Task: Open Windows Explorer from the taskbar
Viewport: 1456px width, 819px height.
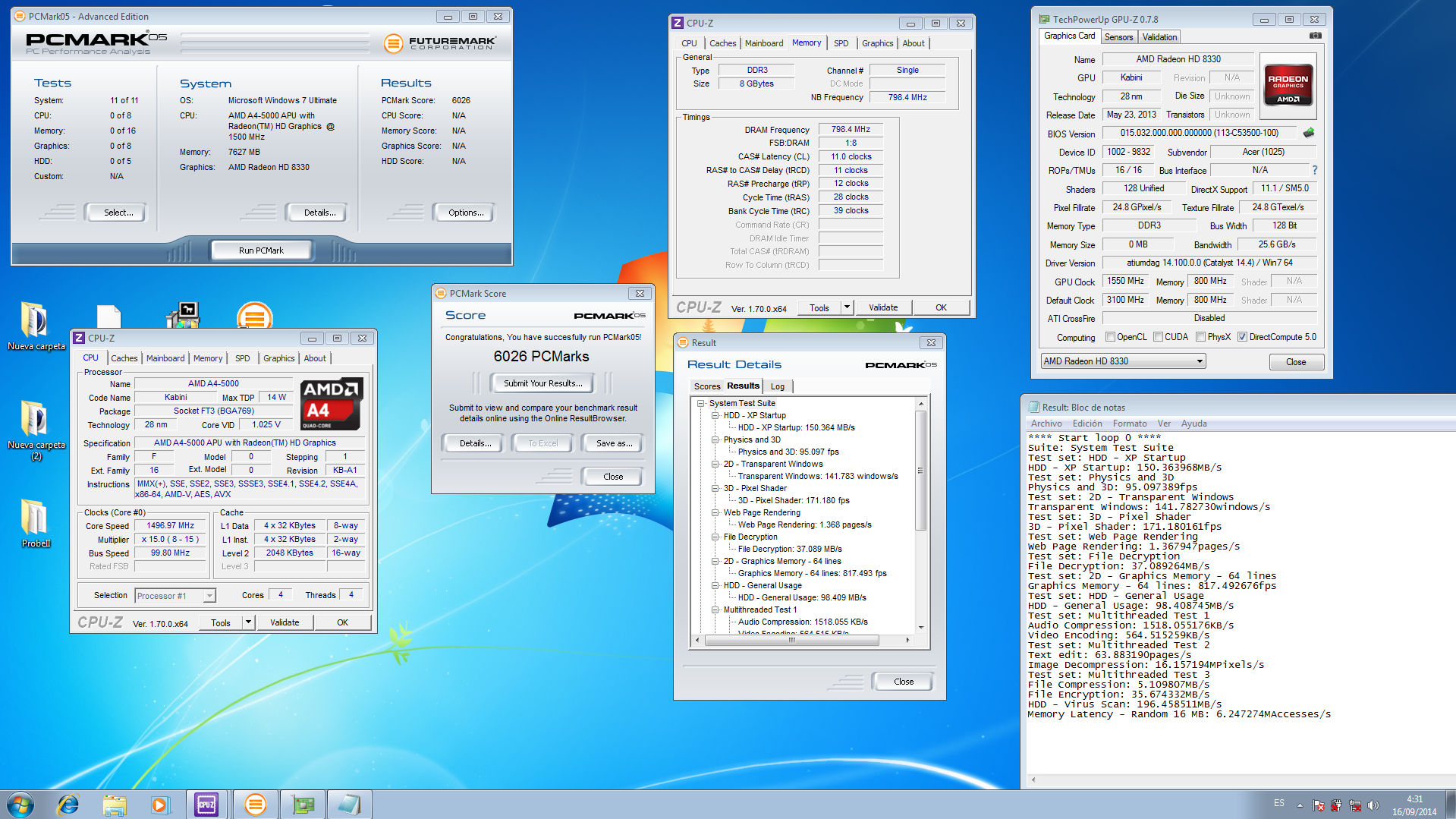Action: [x=115, y=805]
